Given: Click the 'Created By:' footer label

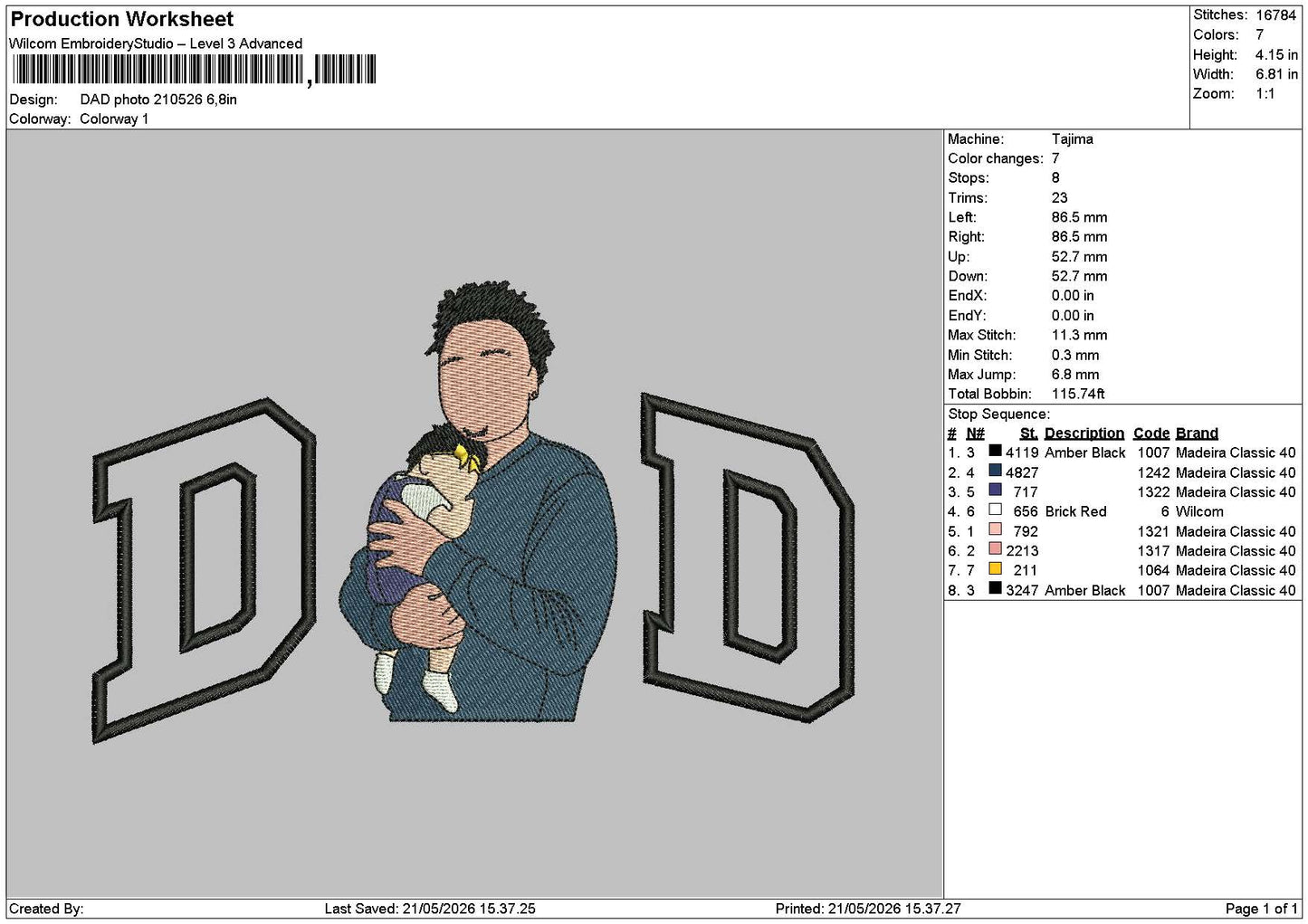Looking at the screenshot, I should (x=46, y=909).
